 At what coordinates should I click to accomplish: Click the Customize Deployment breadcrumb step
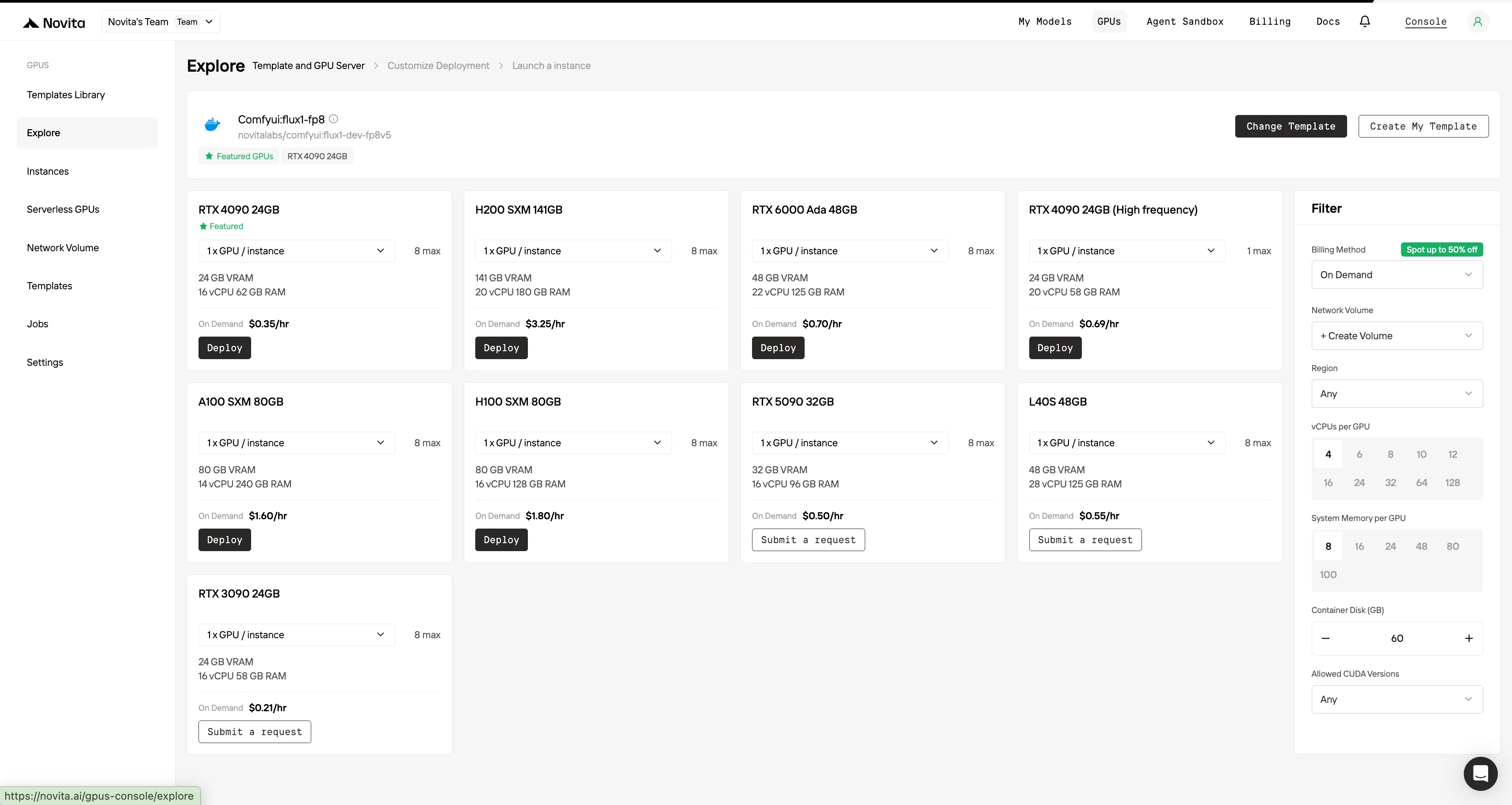coord(439,66)
